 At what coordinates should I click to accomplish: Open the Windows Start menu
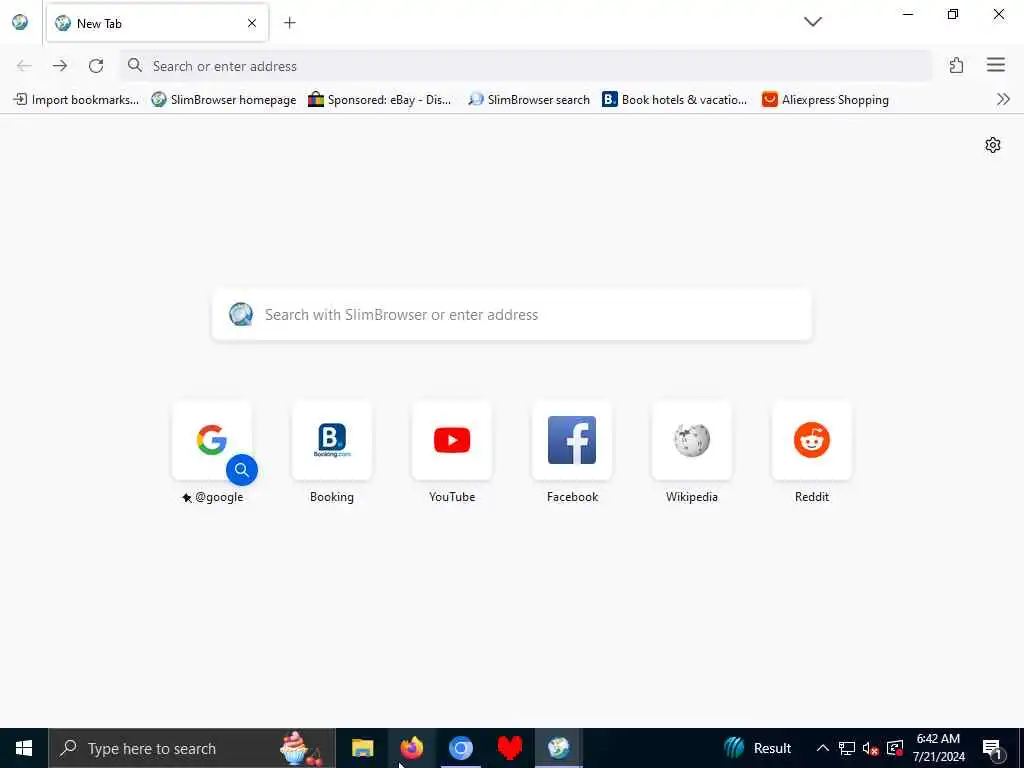24,748
